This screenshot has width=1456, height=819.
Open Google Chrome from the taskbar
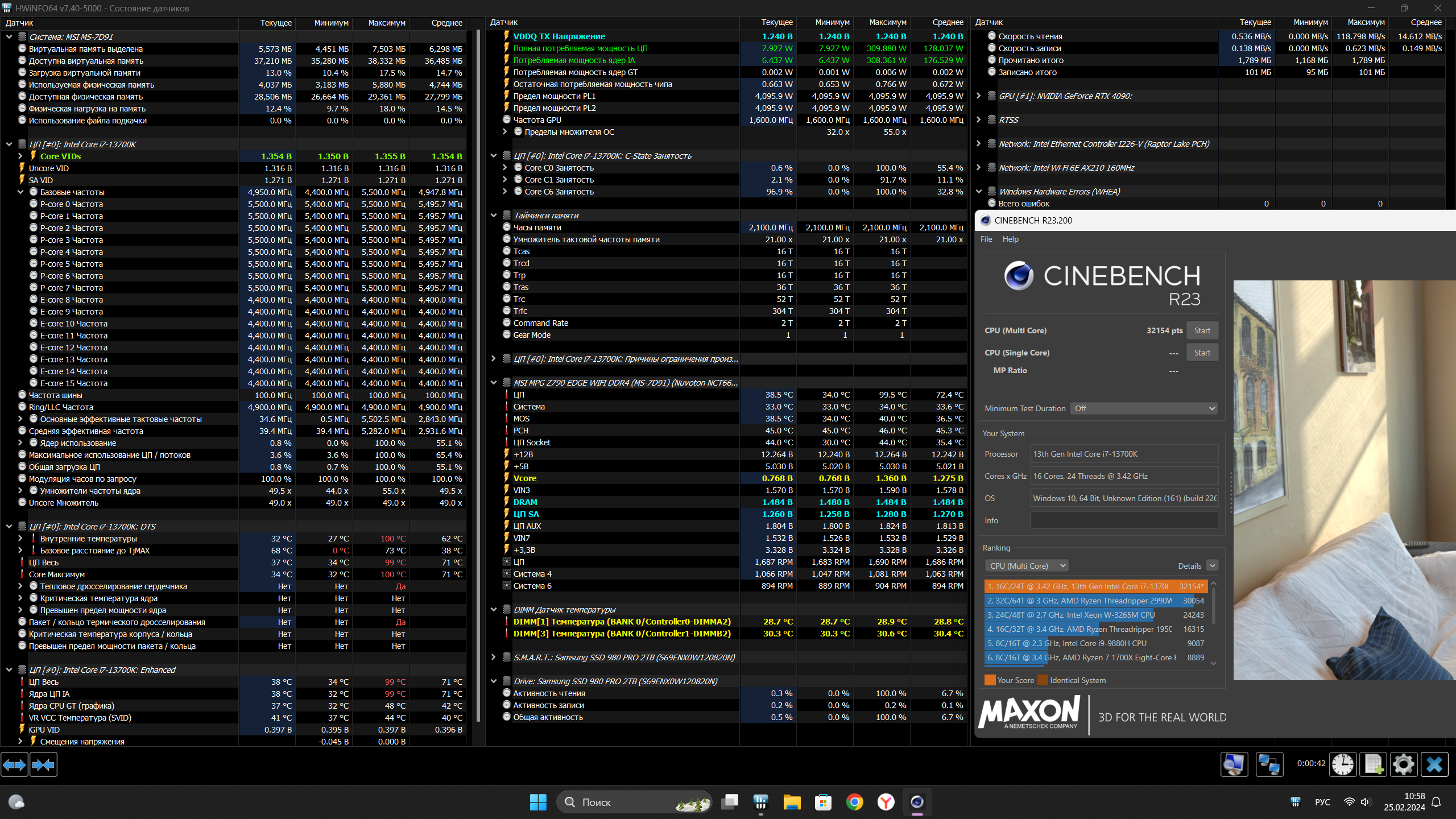click(854, 802)
